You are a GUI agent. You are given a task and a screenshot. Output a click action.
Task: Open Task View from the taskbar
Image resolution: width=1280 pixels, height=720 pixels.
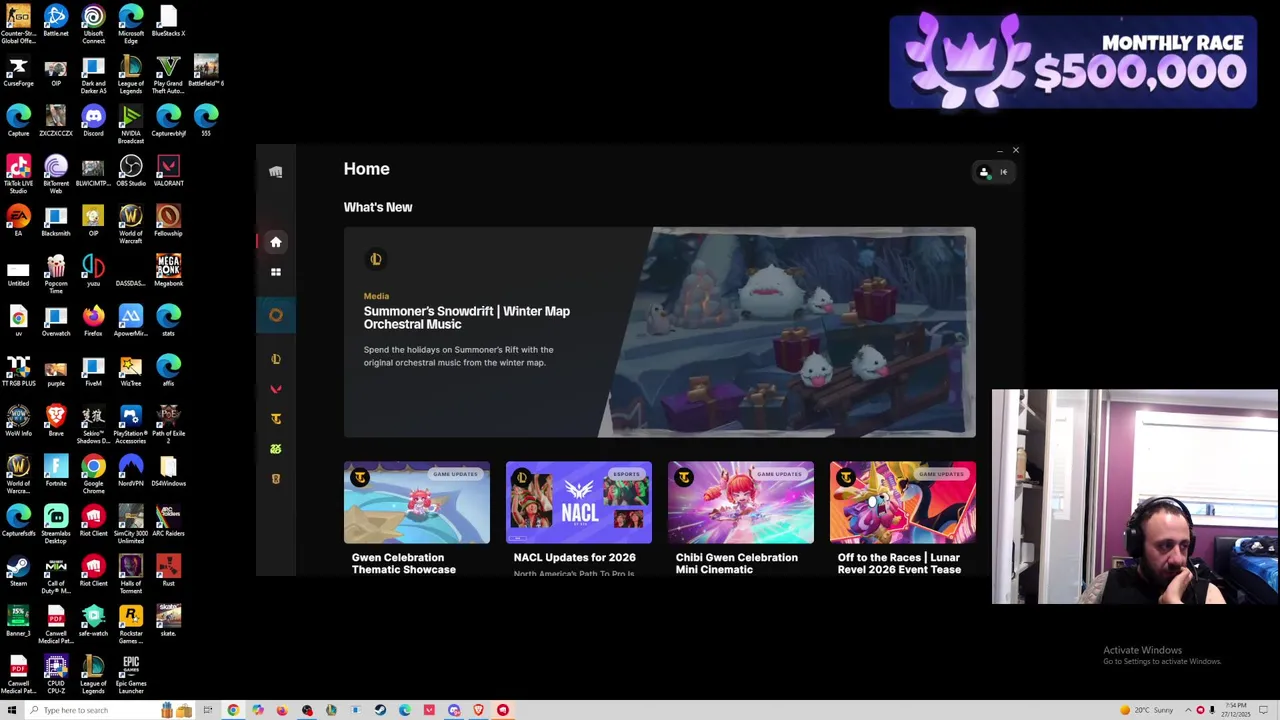[208, 710]
